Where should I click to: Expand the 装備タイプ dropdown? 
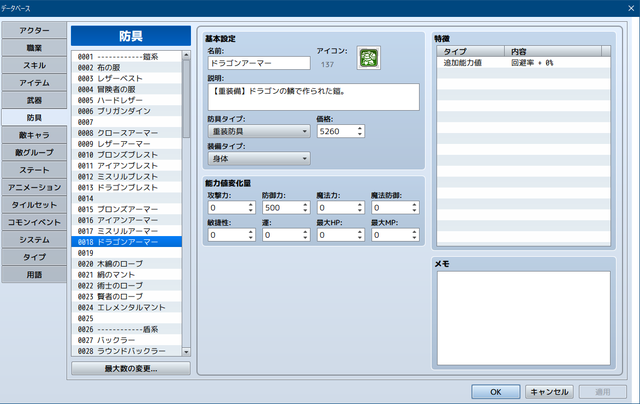pos(259,159)
